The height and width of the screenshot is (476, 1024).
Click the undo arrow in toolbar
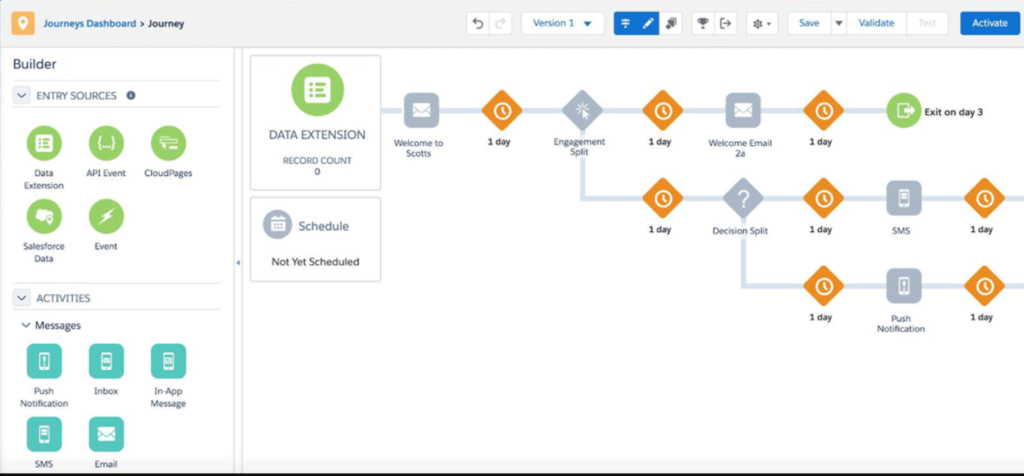479,23
